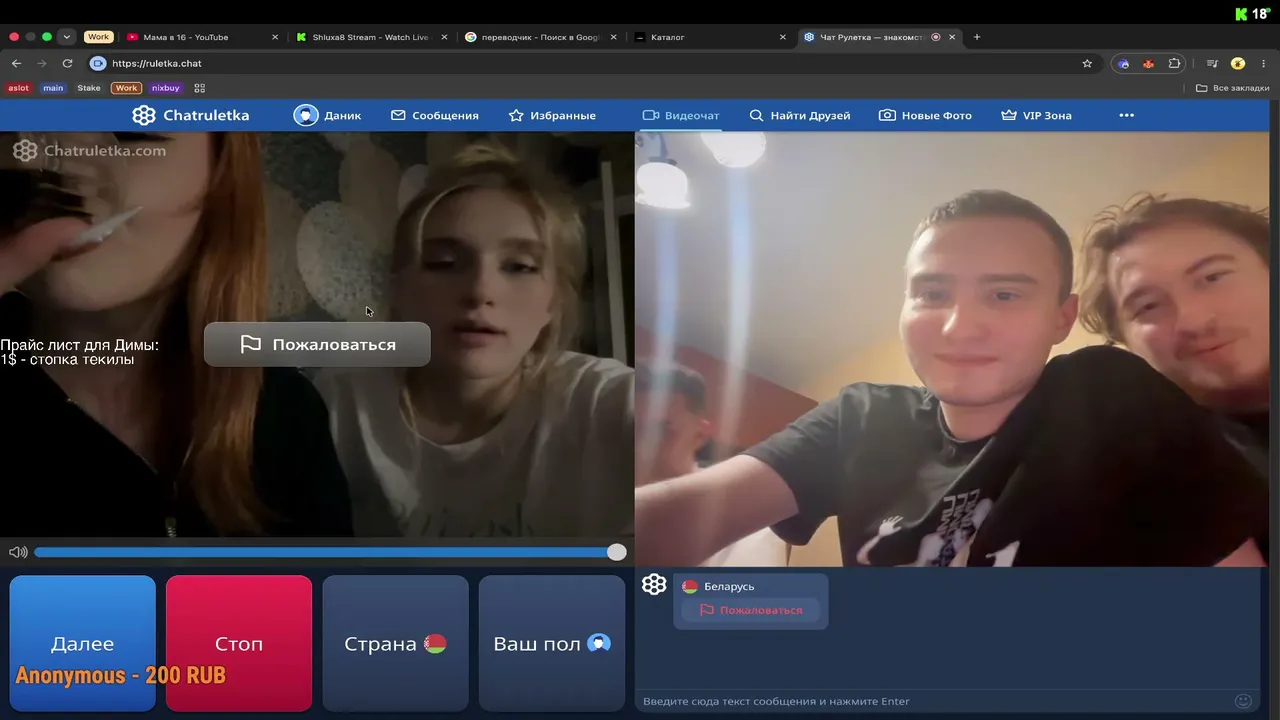Image resolution: width=1280 pixels, height=720 pixels.
Task: Go to Избранные favorites
Action: coord(552,115)
